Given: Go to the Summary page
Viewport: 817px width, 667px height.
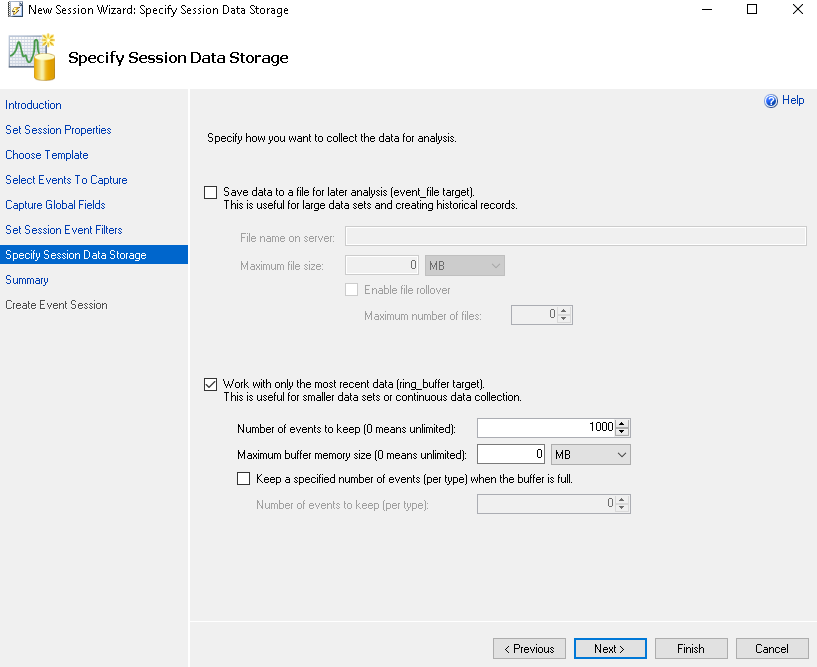Looking at the screenshot, I should (x=27, y=280).
